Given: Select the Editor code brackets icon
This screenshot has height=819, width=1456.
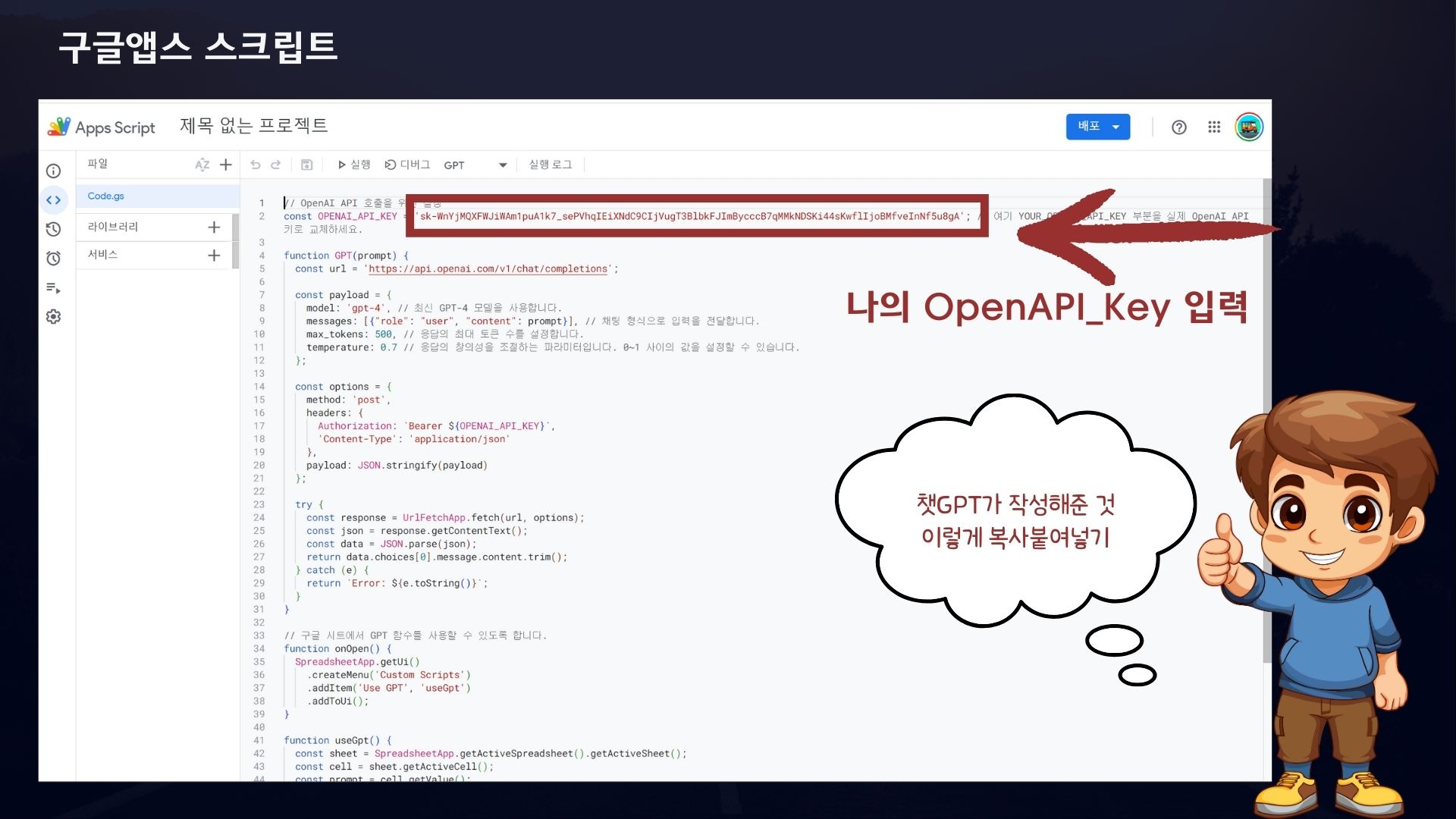Looking at the screenshot, I should click(x=53, y=200).
